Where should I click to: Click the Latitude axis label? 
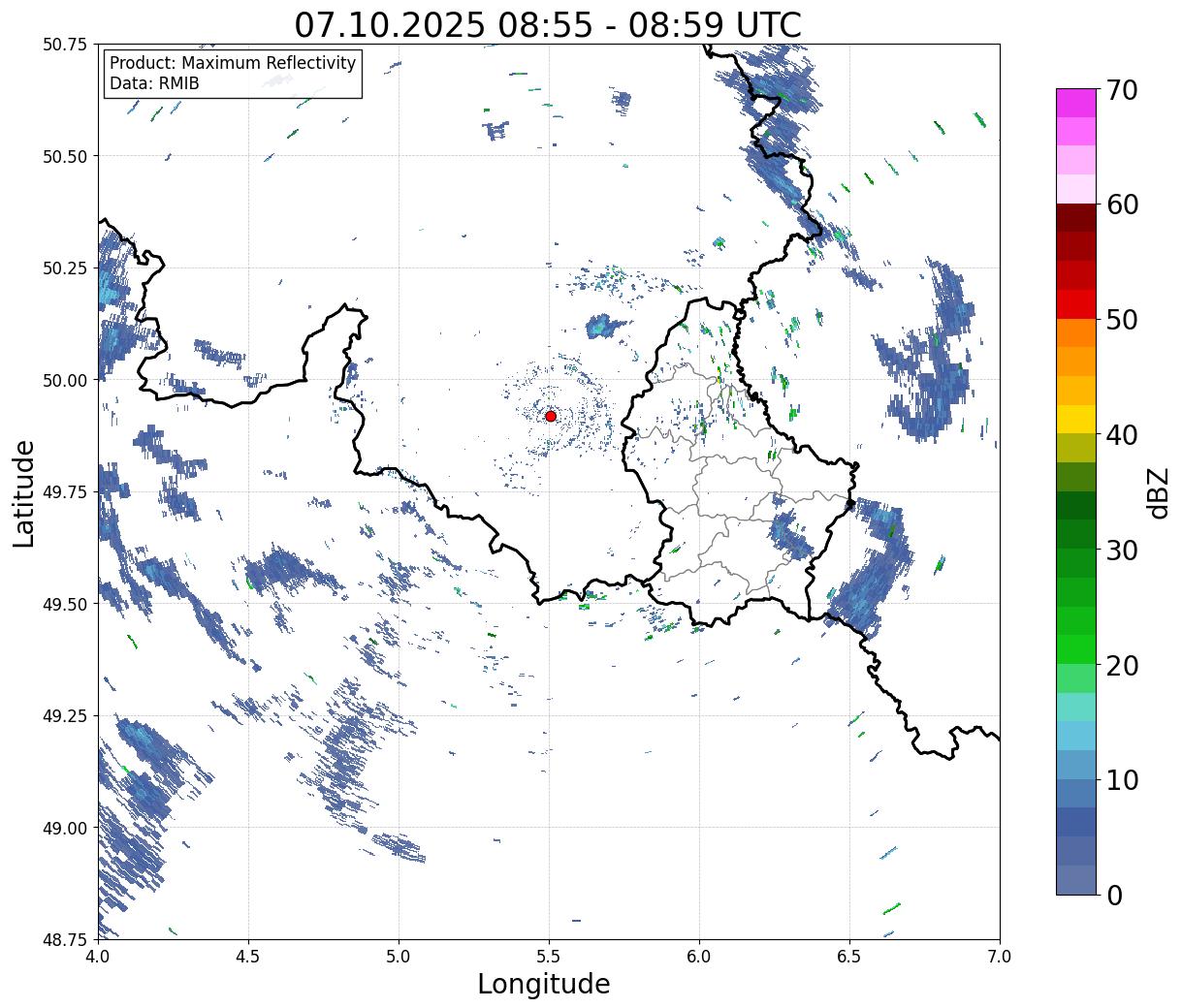tap(25, 493)
